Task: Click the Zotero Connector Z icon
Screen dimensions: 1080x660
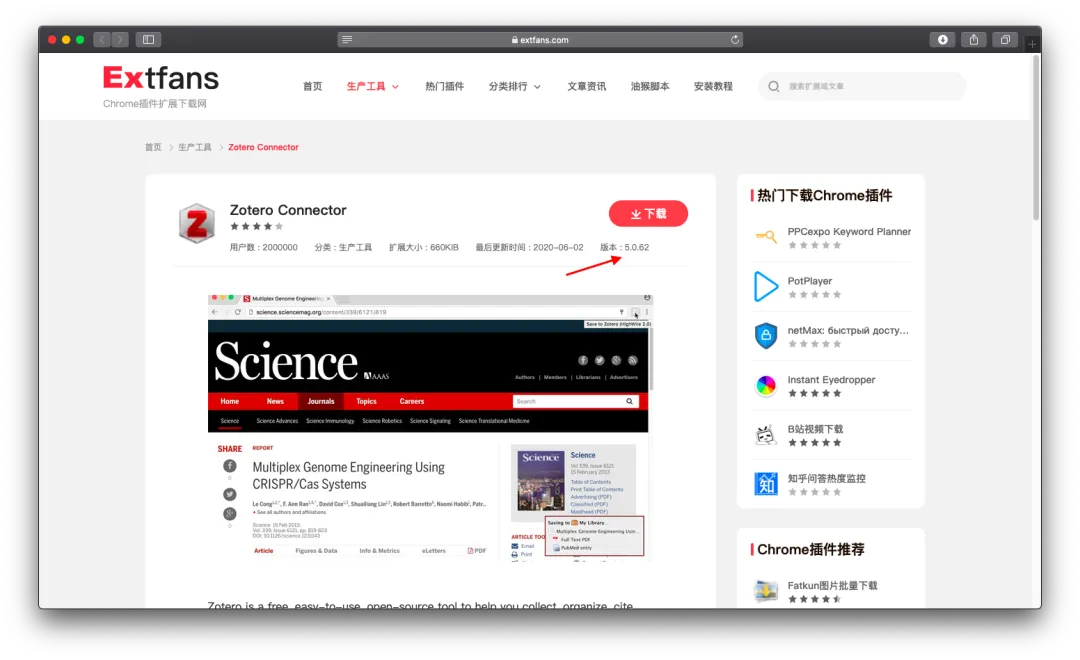Action: pyautogui.click(x=196, y=223)
